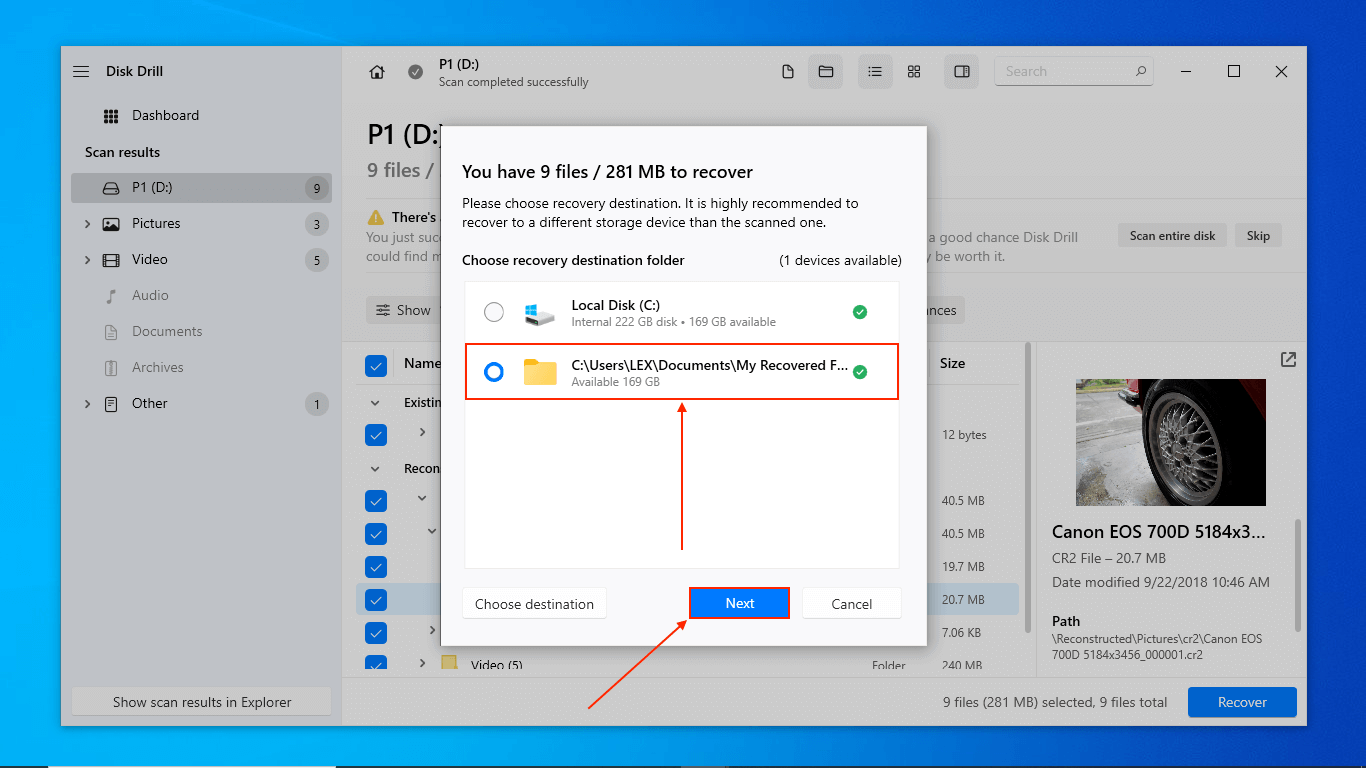Click the Pictures category icon

(x=111, y=224)
